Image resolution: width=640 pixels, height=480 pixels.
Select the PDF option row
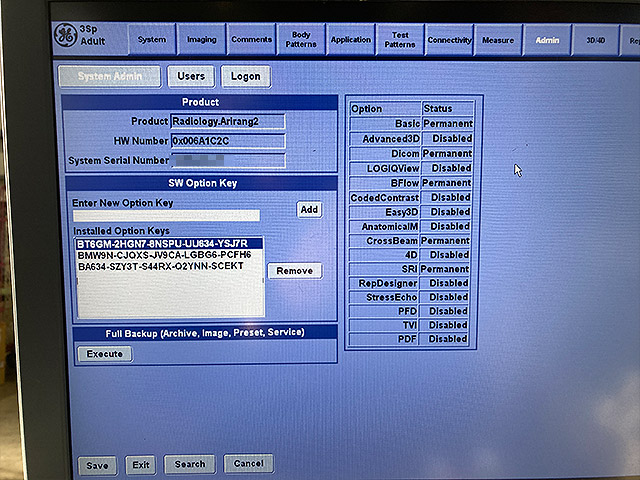coord(408,339)
